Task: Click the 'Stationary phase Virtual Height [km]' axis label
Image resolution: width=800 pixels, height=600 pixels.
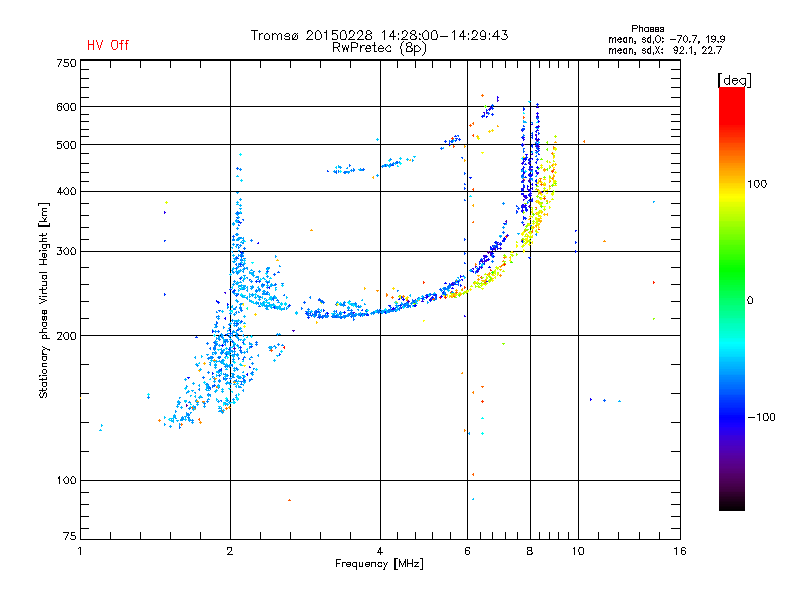Action: click(44, 300)
